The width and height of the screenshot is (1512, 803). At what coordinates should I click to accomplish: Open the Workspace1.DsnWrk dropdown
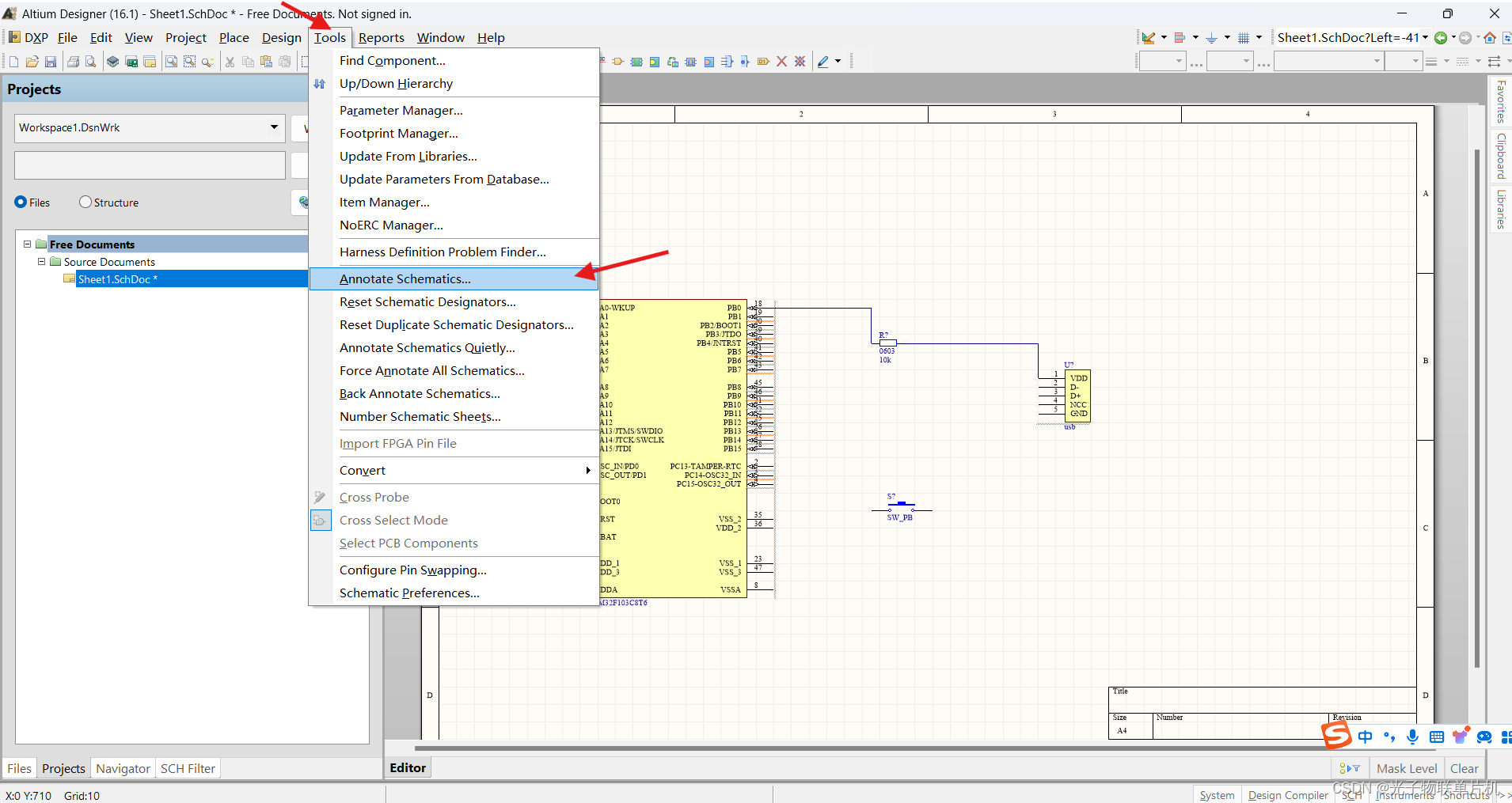pyautogui.click(x=274, y=127)
